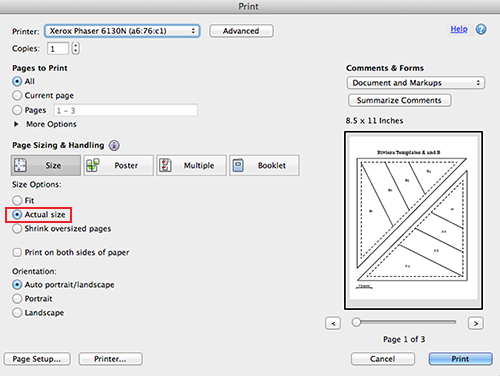
Task: Go to next preview page arrow
Action: [476, 323]
